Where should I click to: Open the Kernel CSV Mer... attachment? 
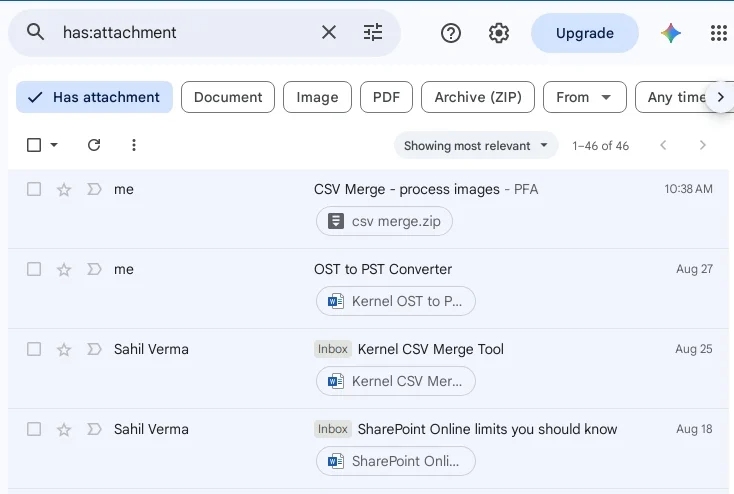(396, 381)
